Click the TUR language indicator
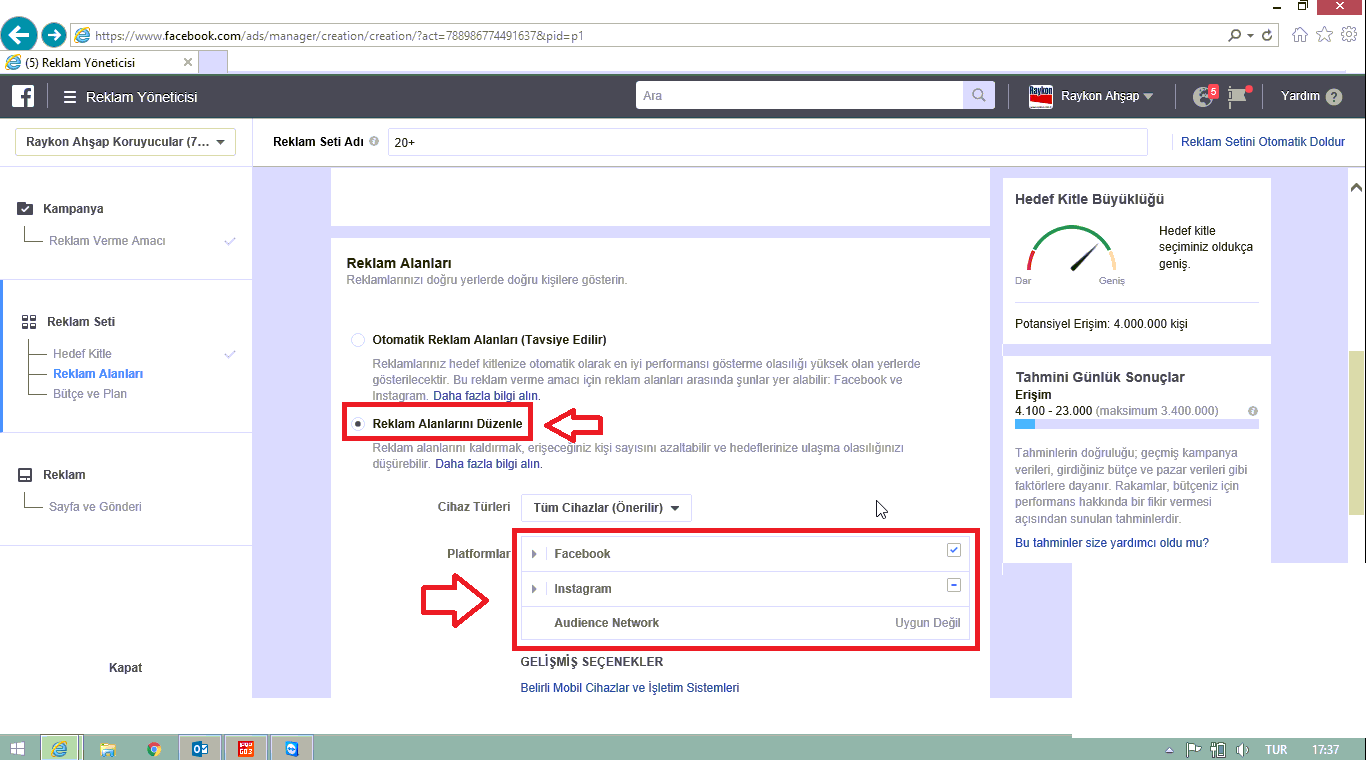Screen dimensions: 1366x760 (x=1276, y=749)
